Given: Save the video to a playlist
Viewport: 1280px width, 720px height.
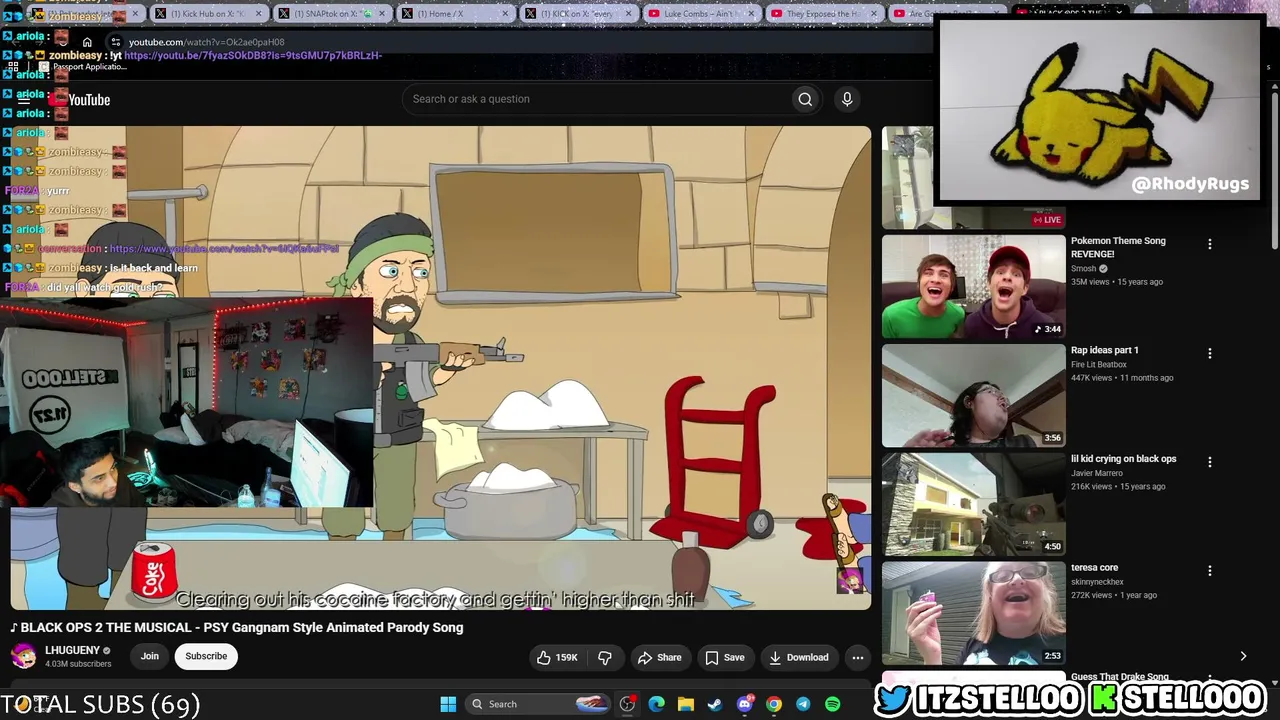Looking at the screenshot, I should (724, 657).
